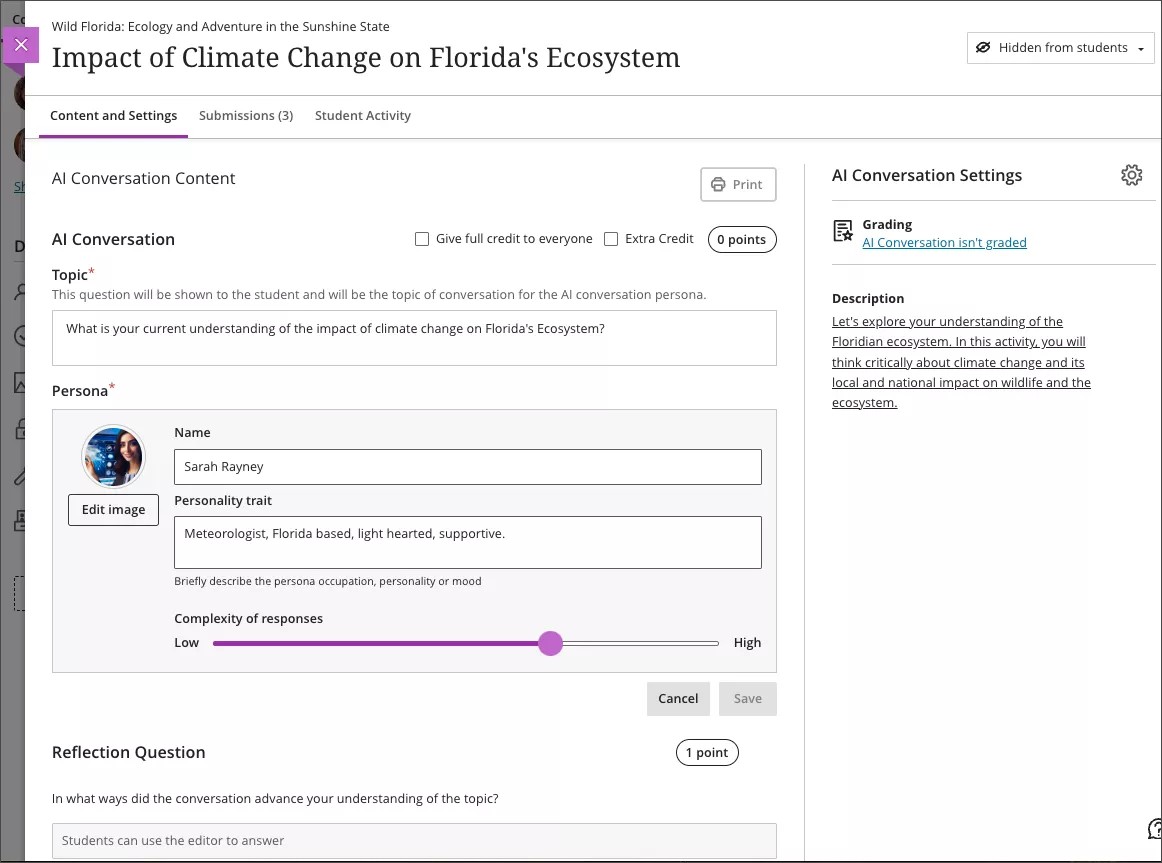The height and width of the screenshot is (863, 1162).
Task: Click Complexity of responses slider handle
Action: pyautogui.click(x=550, y=643)
